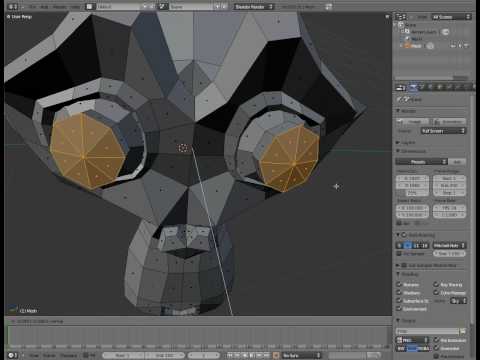Collapse the Output panel
The height and width of the screenshot is (360, 480).
coord(398,320)
